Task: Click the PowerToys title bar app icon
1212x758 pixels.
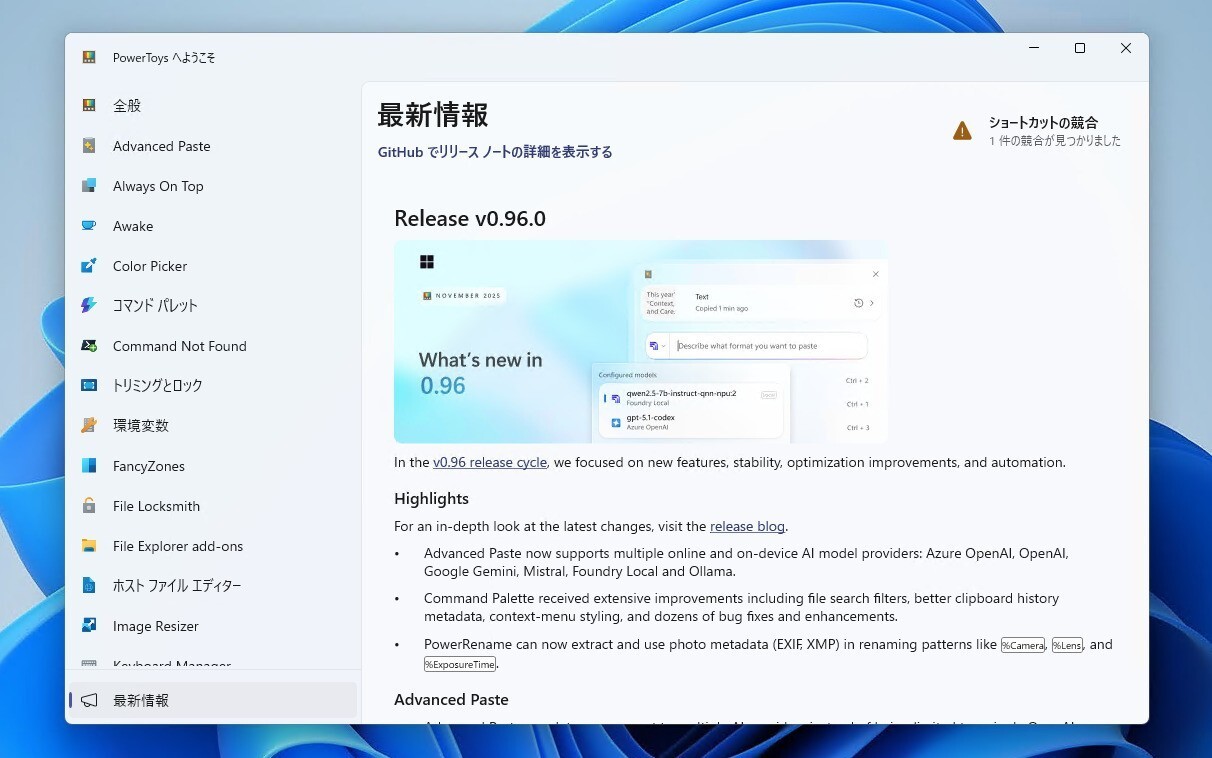Action: [x=89, y=57]
